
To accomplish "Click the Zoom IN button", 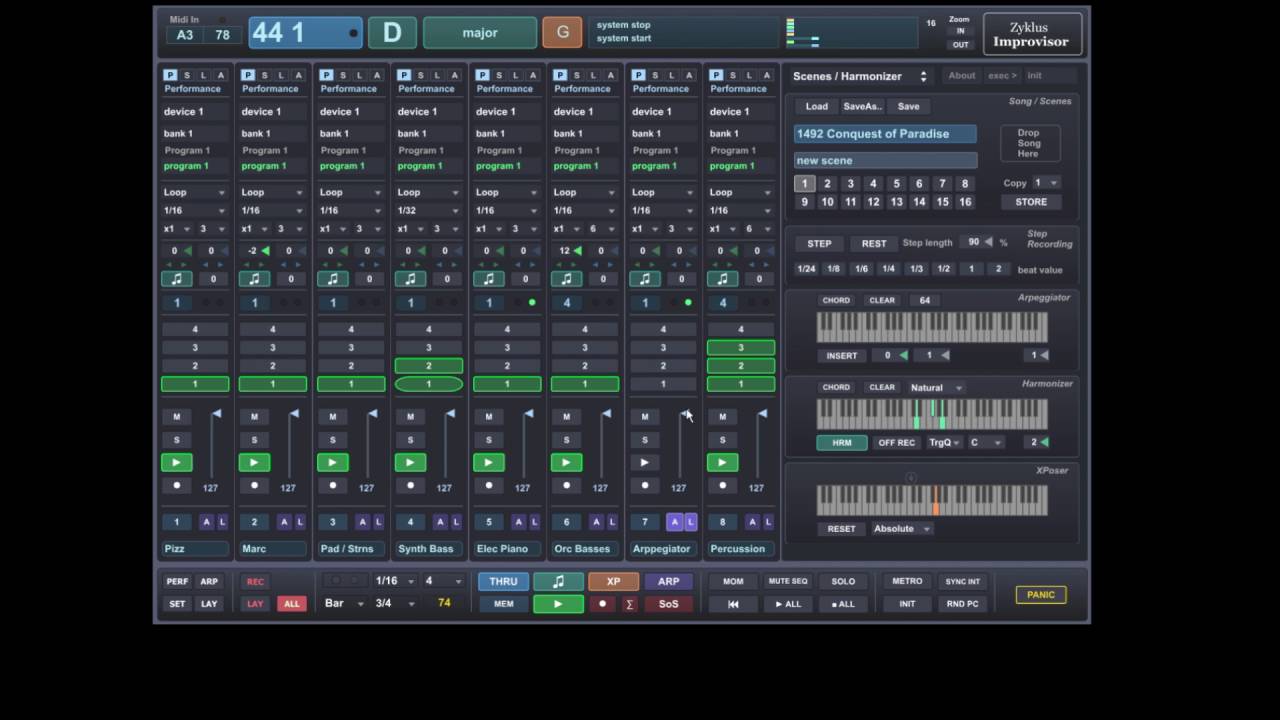I will 960,31.
